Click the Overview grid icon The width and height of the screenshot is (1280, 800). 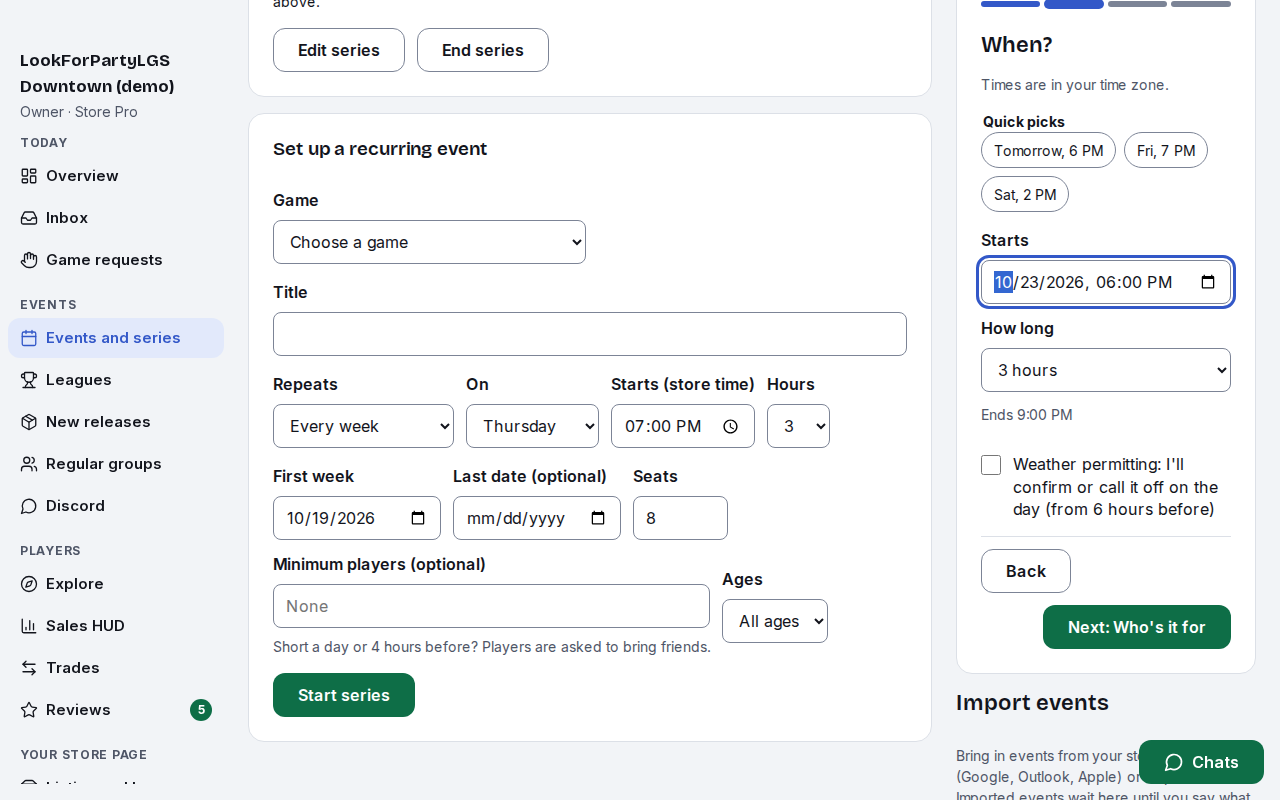click(x=29, y=176)
